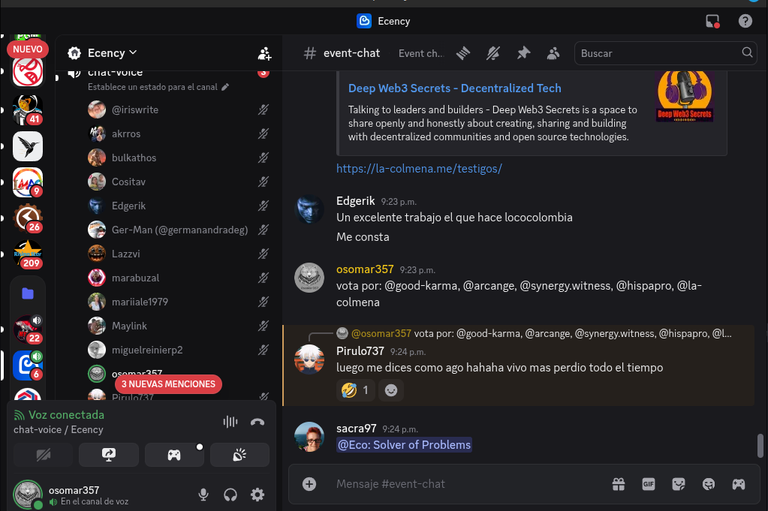Click the NUEVO unread indicator
This screenshot has width=768, height=511.
pyautogui.click(x=27, y=49)
